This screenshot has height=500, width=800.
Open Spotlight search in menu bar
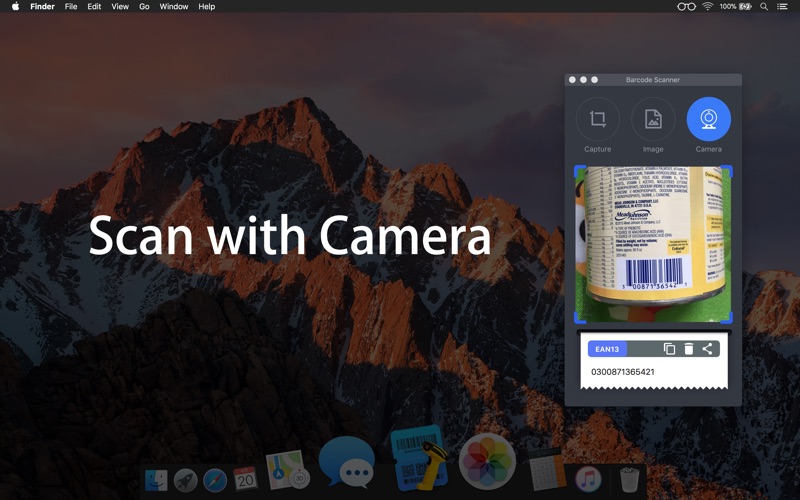point(764,7)
